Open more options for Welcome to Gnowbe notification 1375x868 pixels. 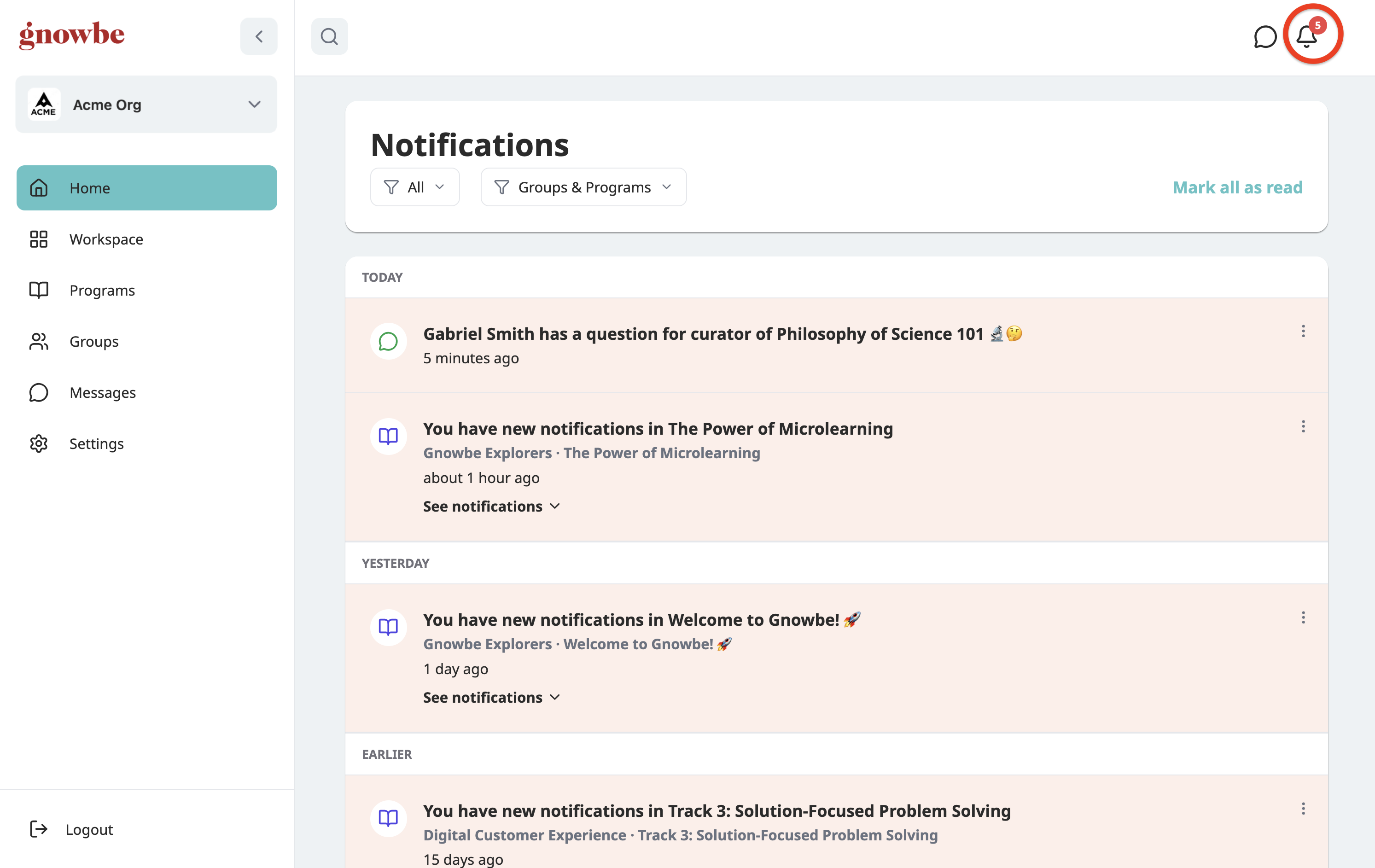pyautogui.click(x=1303, y=618)
